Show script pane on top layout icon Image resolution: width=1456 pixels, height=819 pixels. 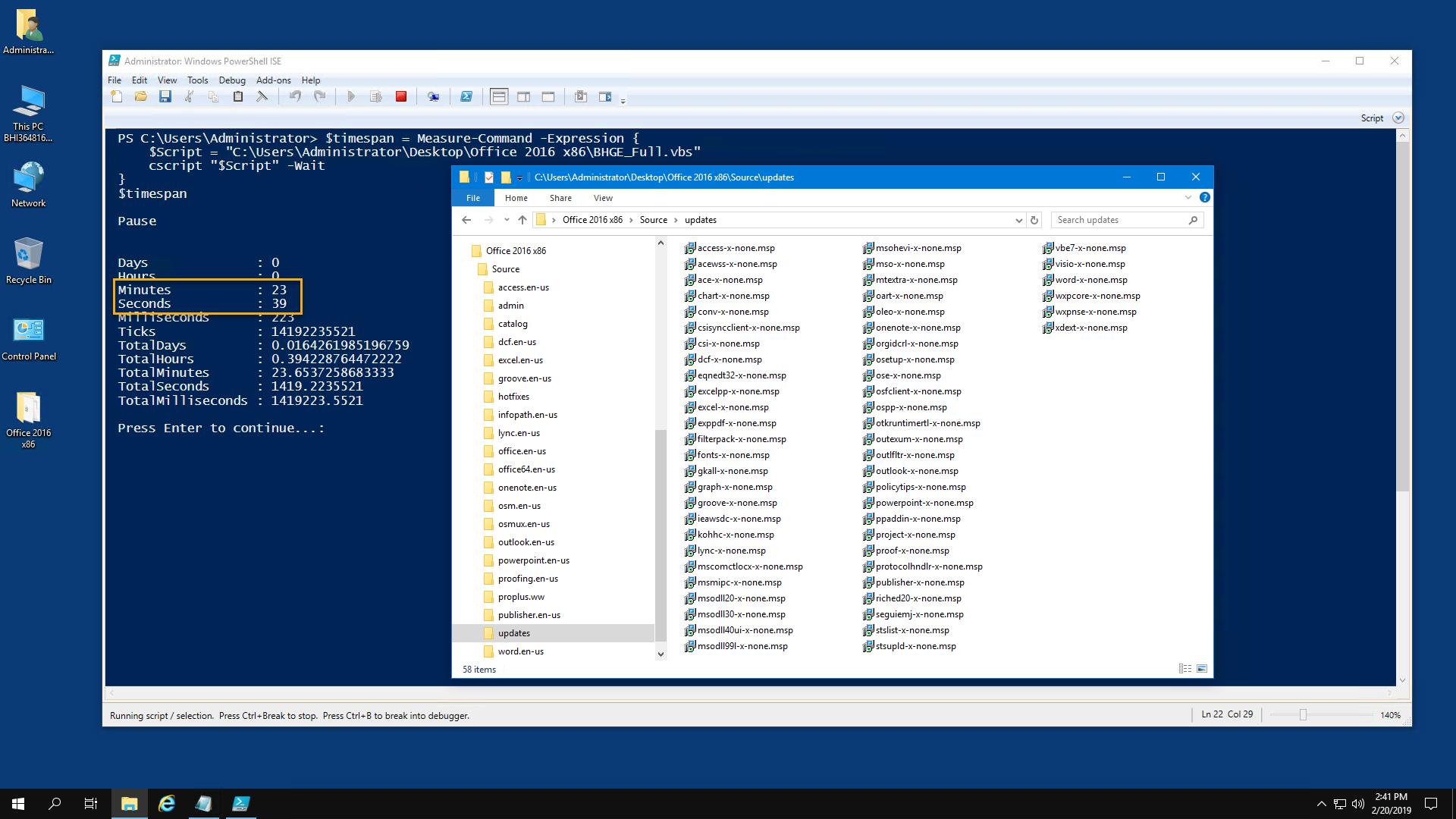499,96
